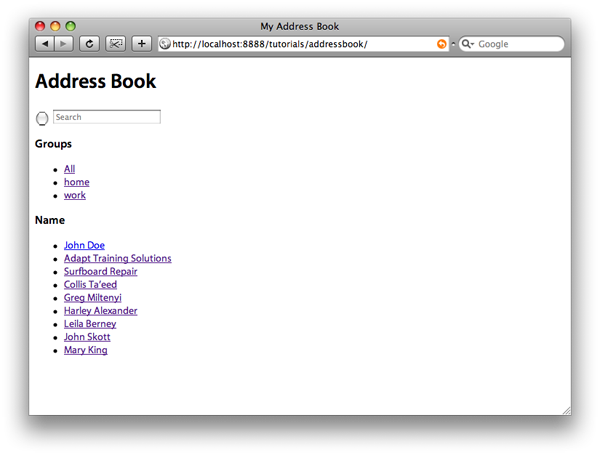Open the Surfboard Repair contact
The height and width of the screenshot is (455, 600).
click(100, 271)
